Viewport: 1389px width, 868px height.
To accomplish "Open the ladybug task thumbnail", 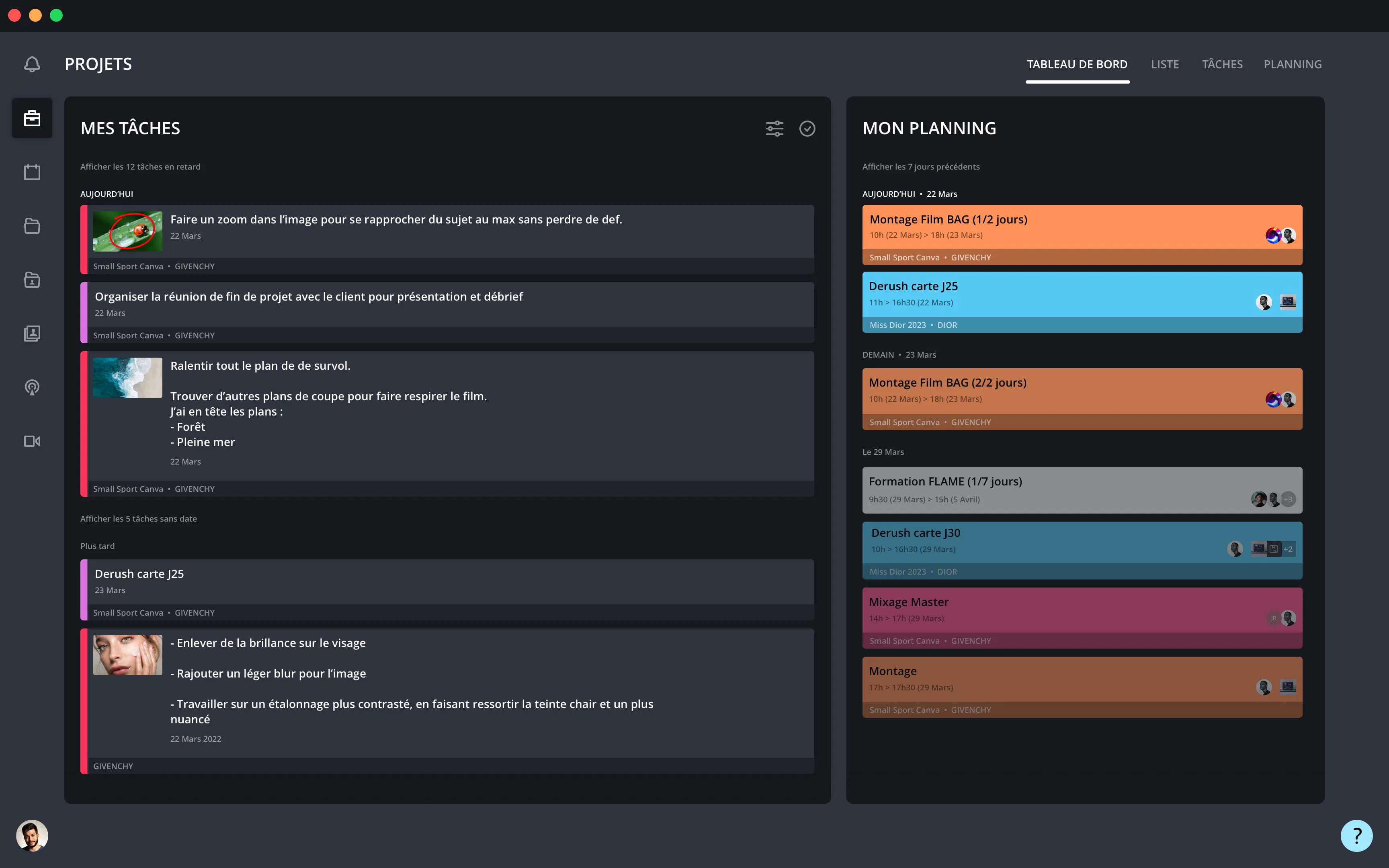I will [127, 231].
